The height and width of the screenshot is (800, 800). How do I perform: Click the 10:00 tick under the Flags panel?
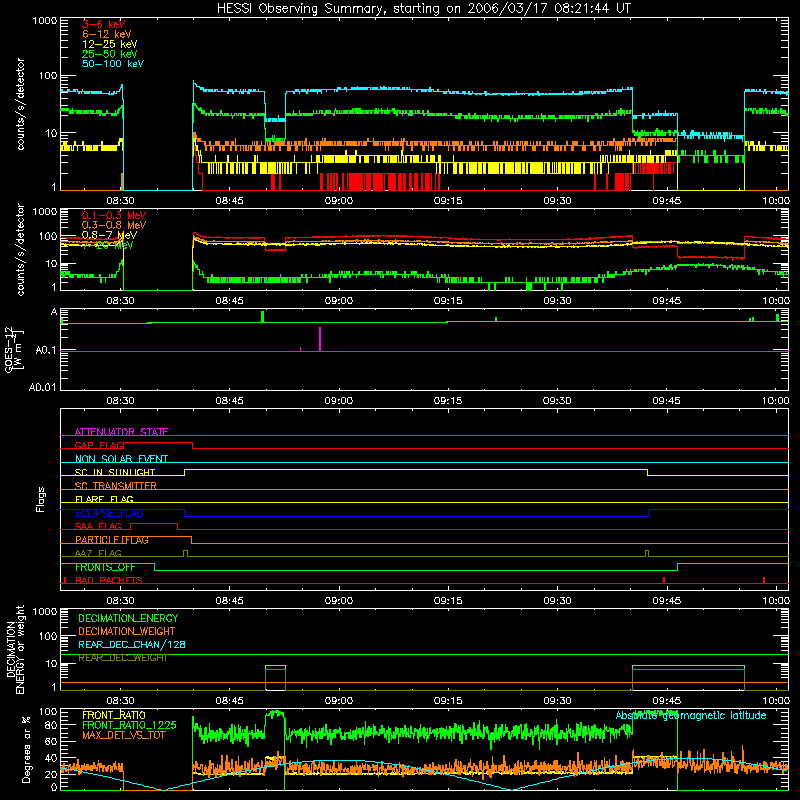(x=776, y=601)
